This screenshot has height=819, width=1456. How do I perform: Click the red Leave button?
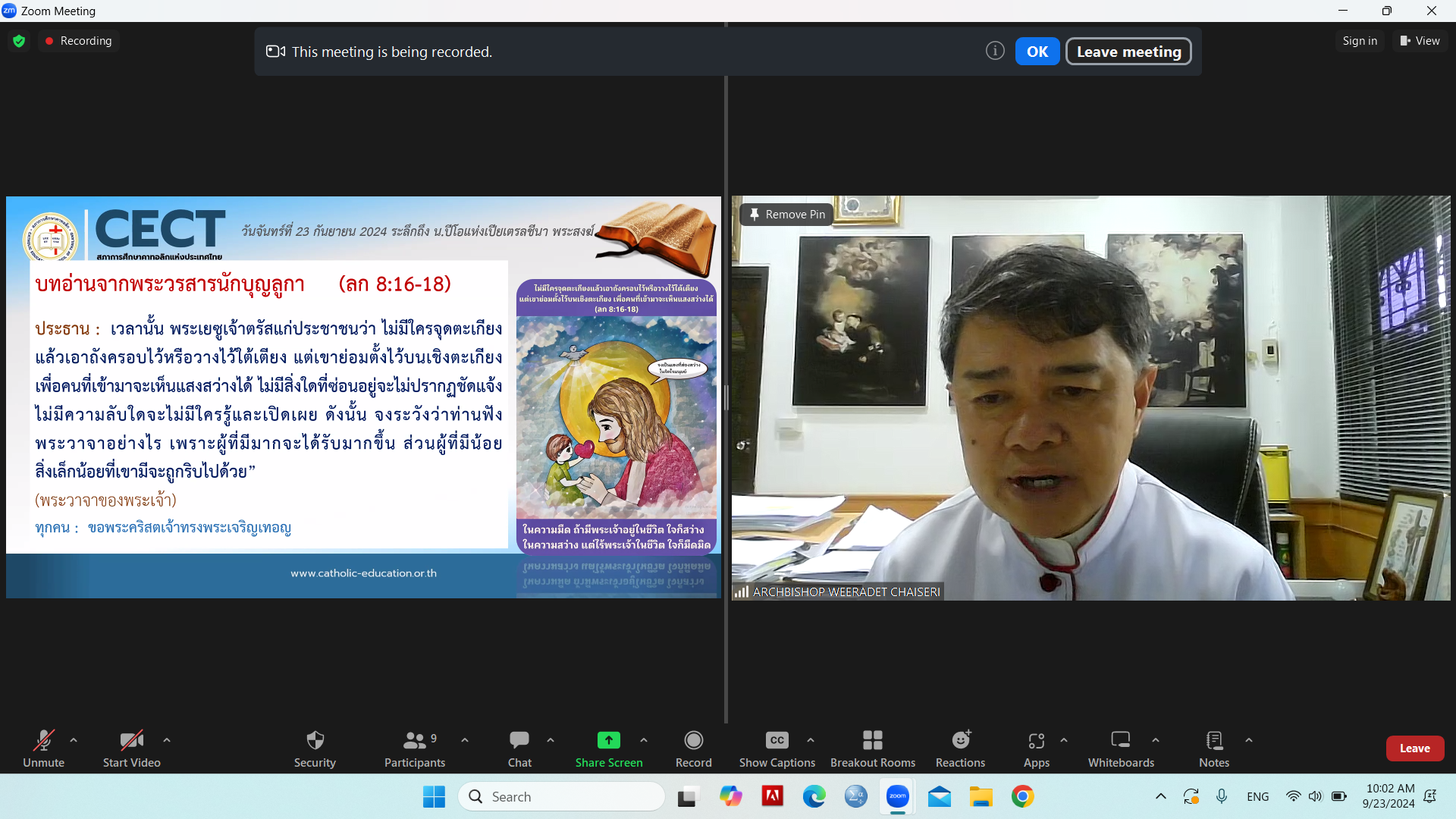pyautogui.click(x=1415, y=748)
